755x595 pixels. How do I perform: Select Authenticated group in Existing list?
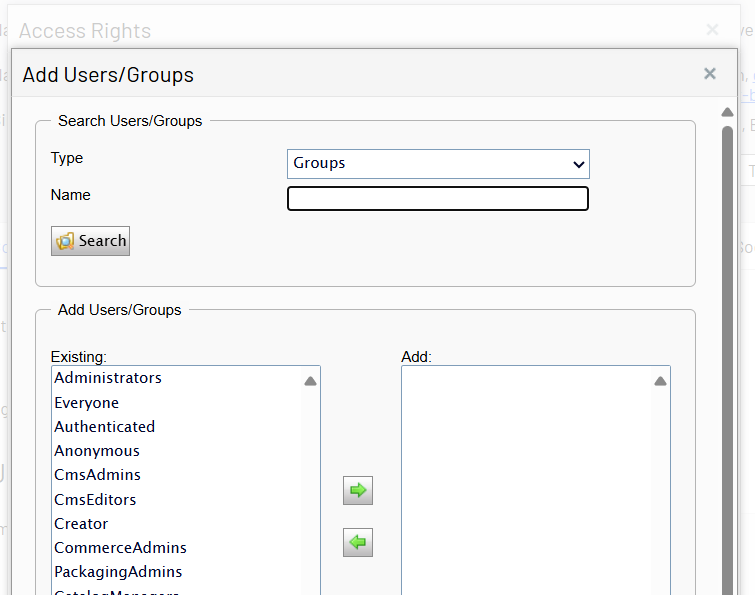(x=105, y=427)
